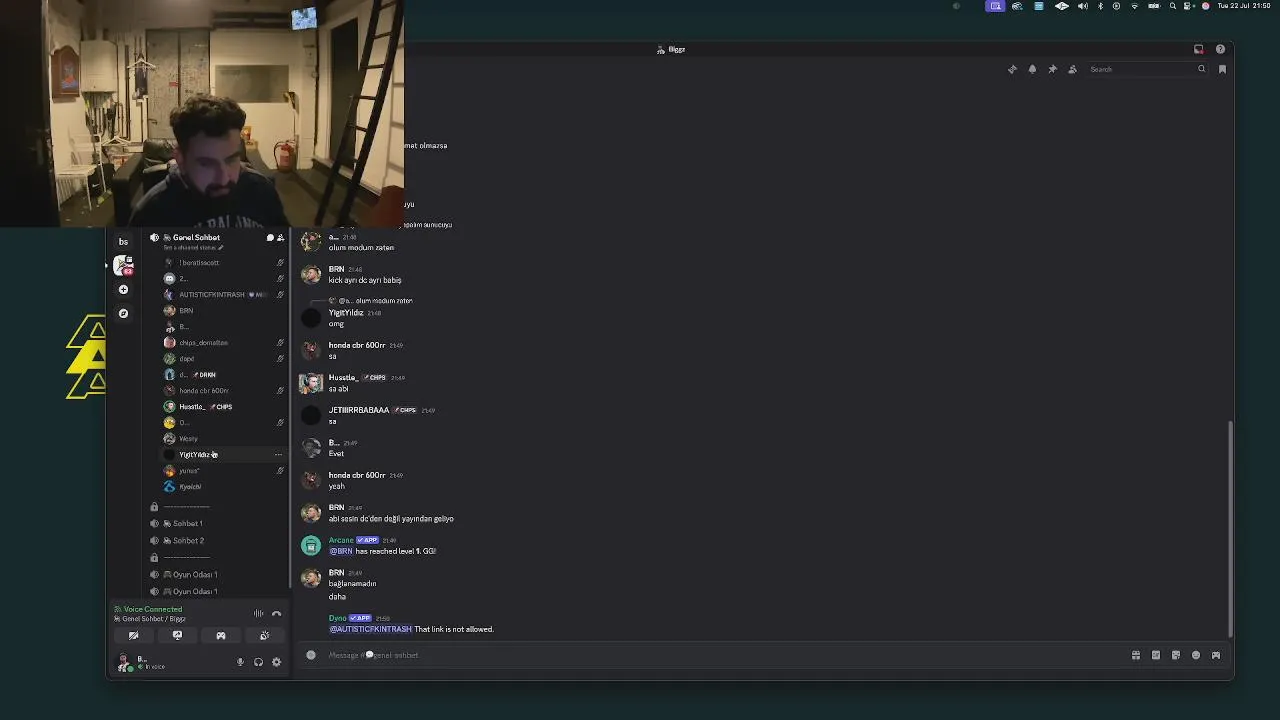Open the server with red notification badge
1280x720 pixels.
click(x=123, y=265)
